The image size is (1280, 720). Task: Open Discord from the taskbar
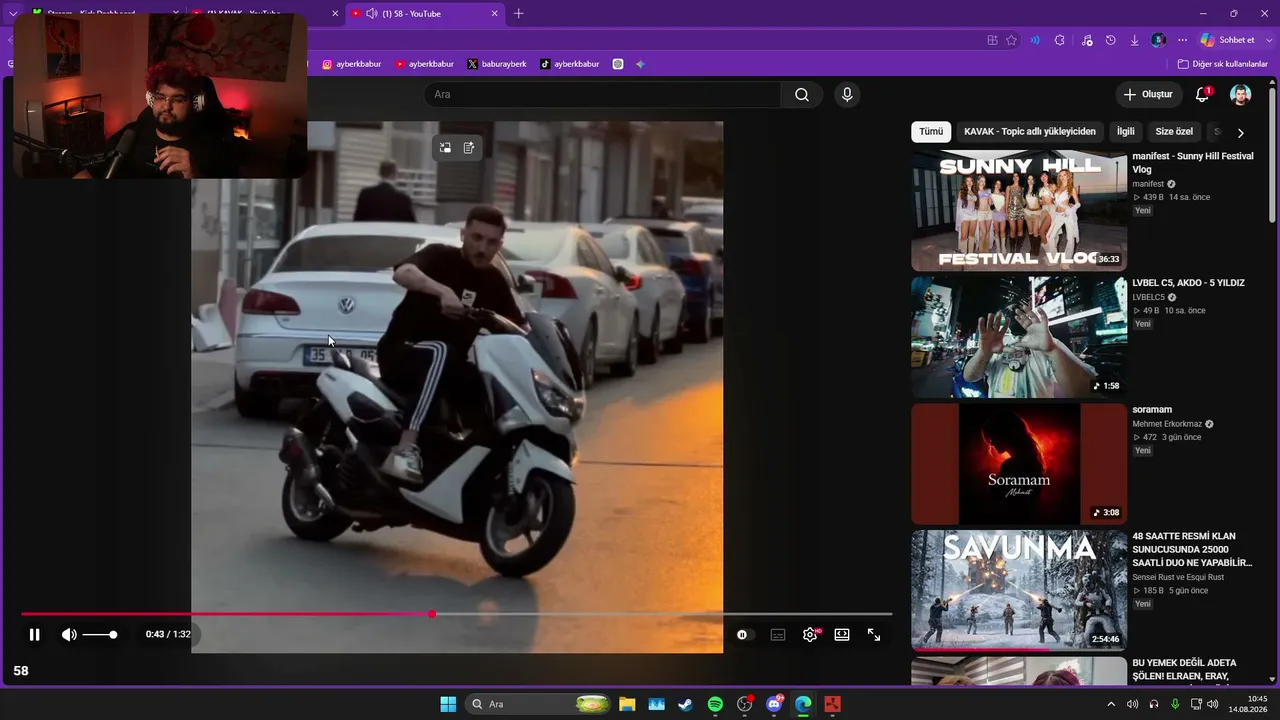(774, 704)
